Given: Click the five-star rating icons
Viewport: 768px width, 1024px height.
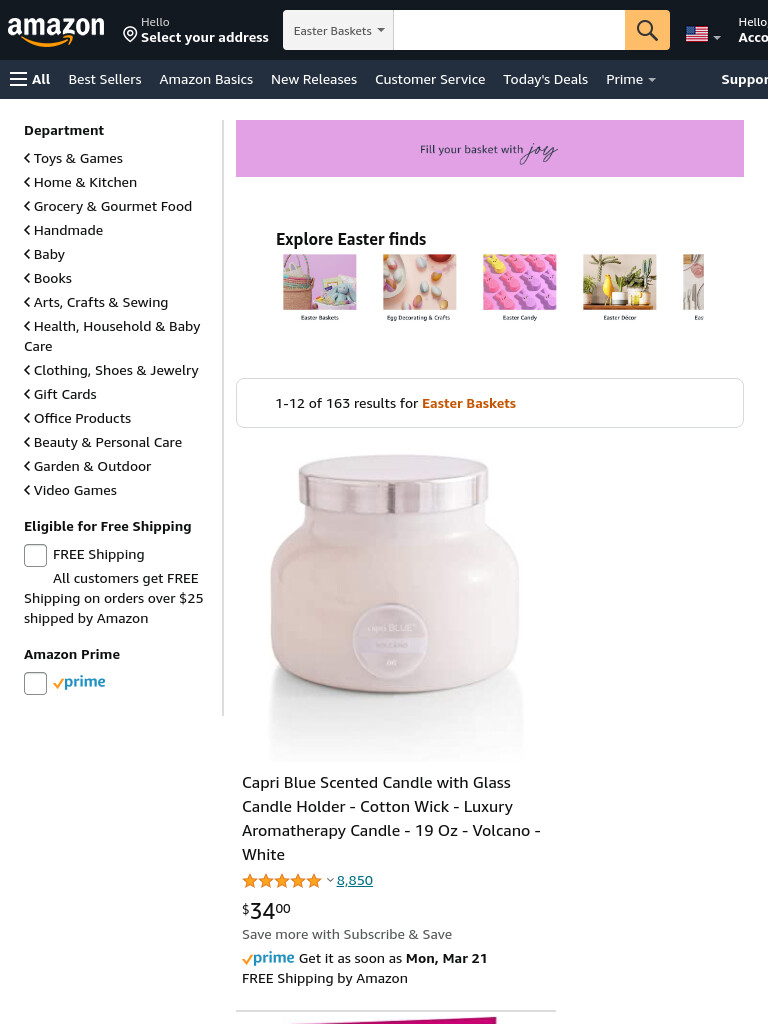Looking at the screenshot, I should click(x=281, y=881).
